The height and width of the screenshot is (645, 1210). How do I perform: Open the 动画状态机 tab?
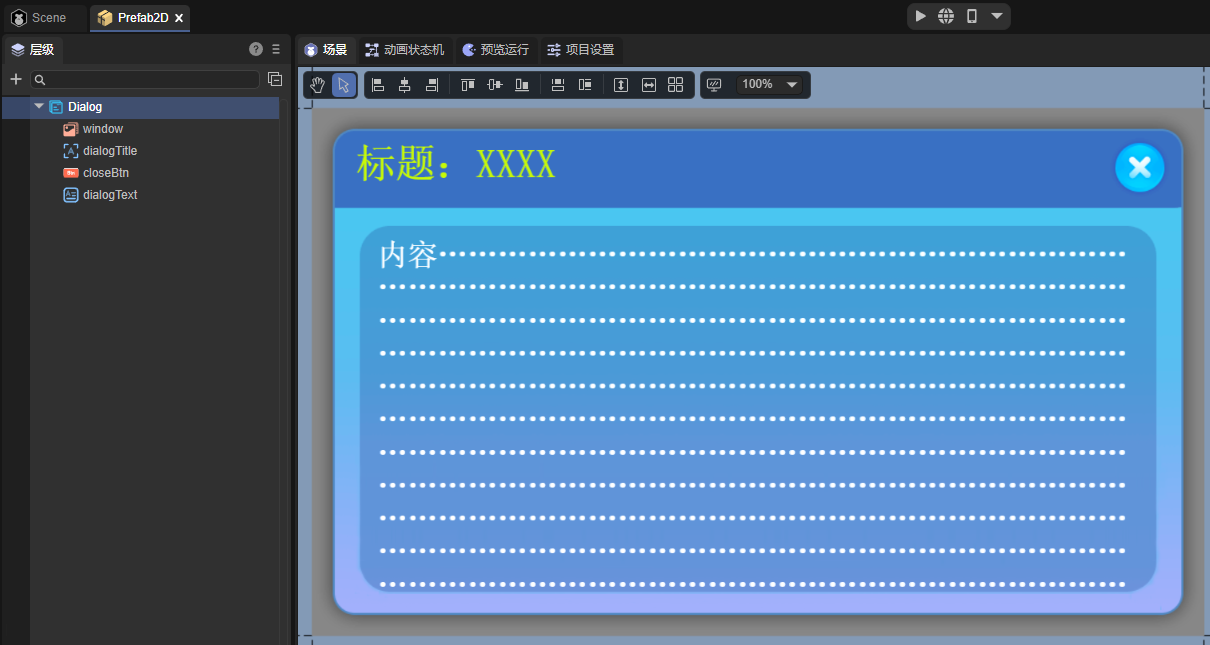click(x=405, y=50)
